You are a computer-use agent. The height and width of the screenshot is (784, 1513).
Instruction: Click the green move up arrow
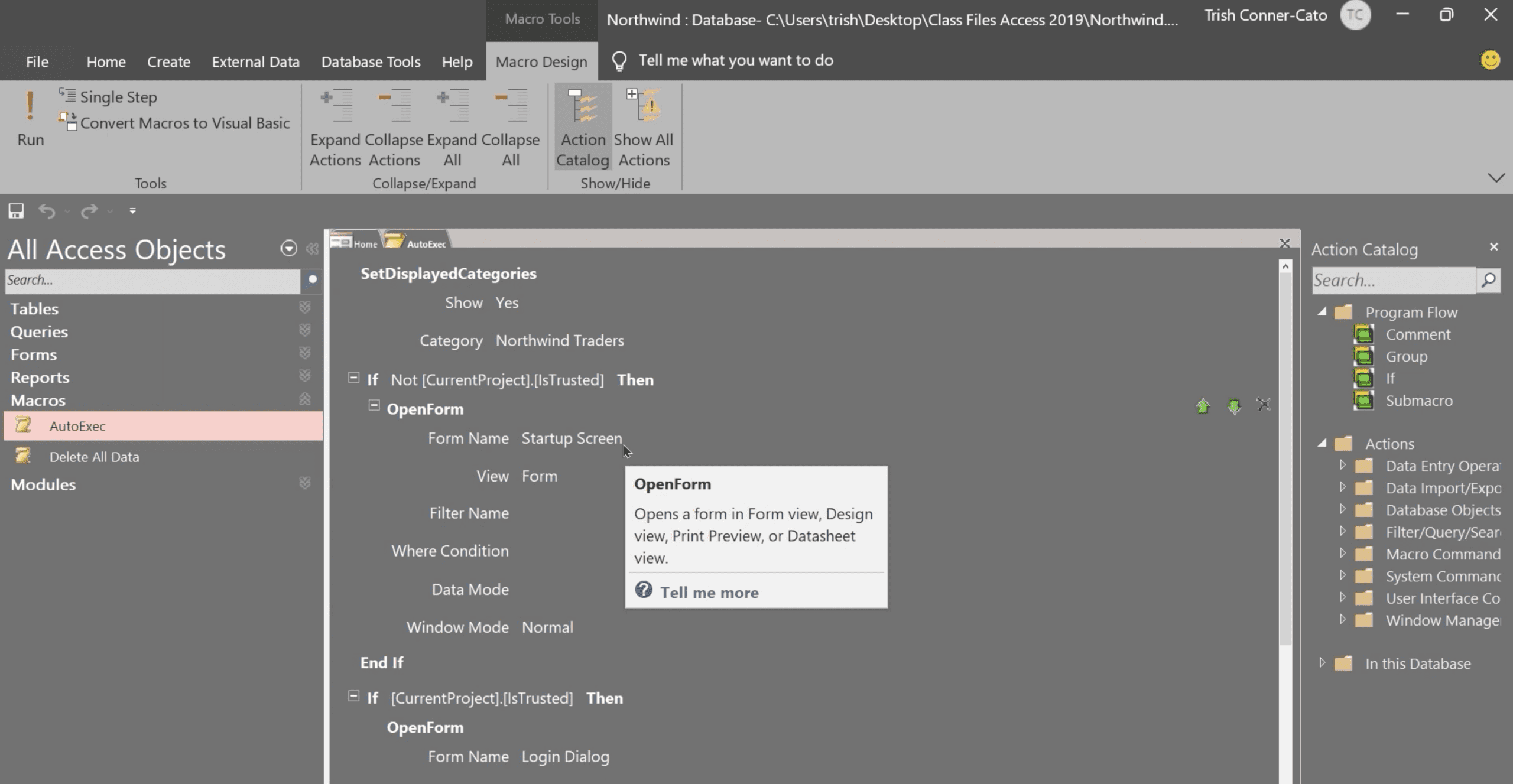(1203, 406)
